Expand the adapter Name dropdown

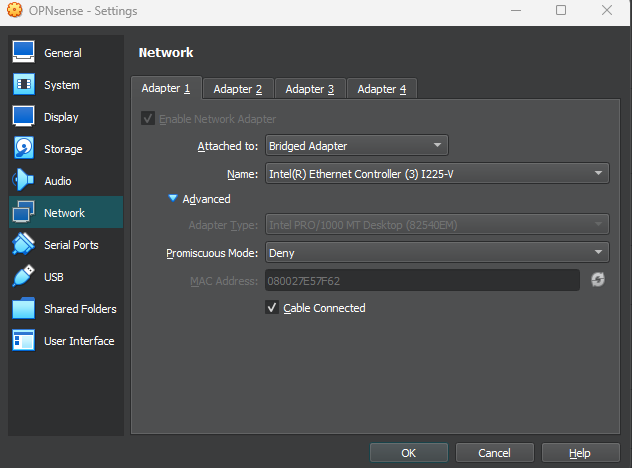tap(436, 174)
